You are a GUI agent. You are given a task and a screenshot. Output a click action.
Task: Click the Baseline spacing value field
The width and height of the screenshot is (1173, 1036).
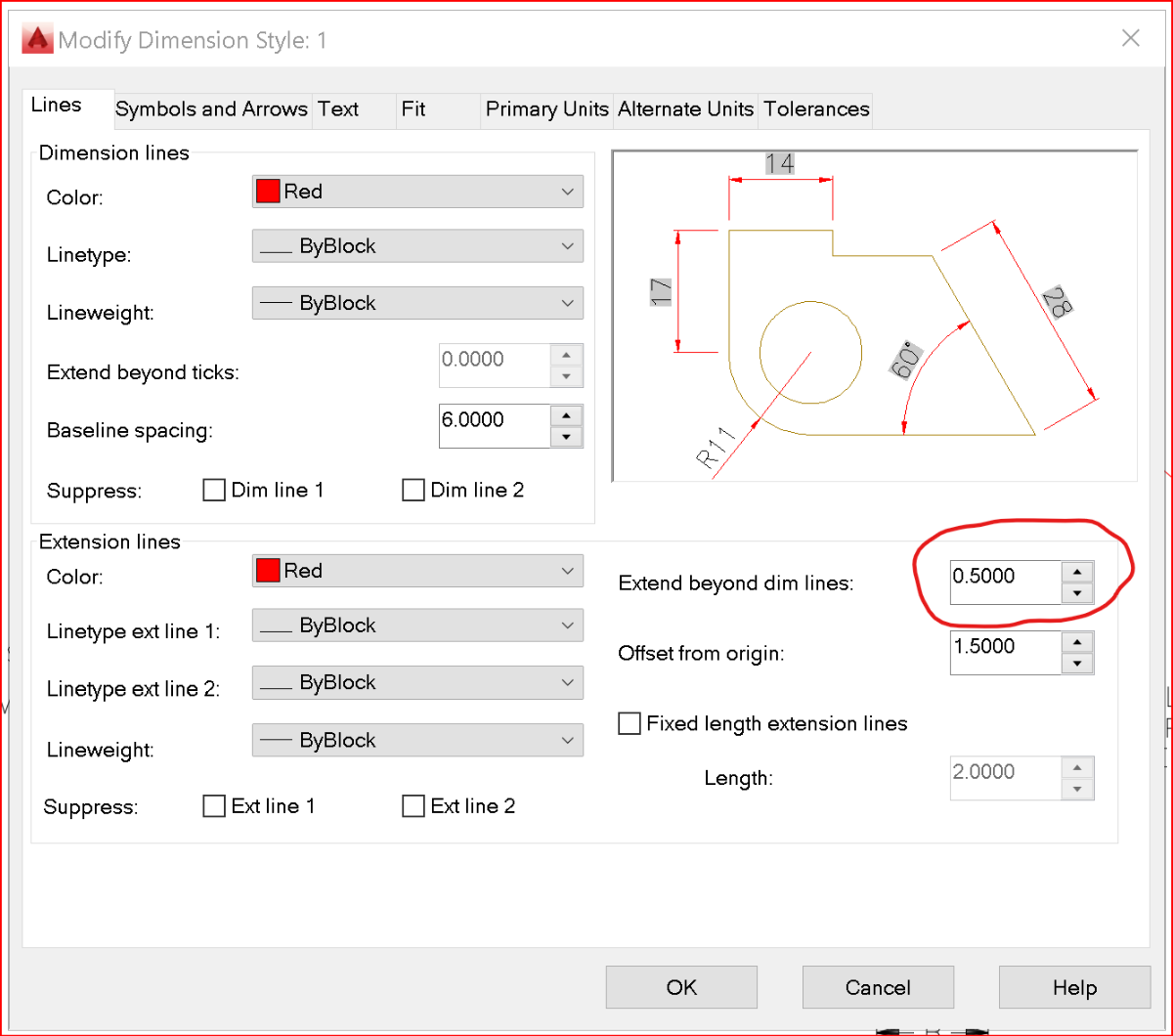pos(495,426)
